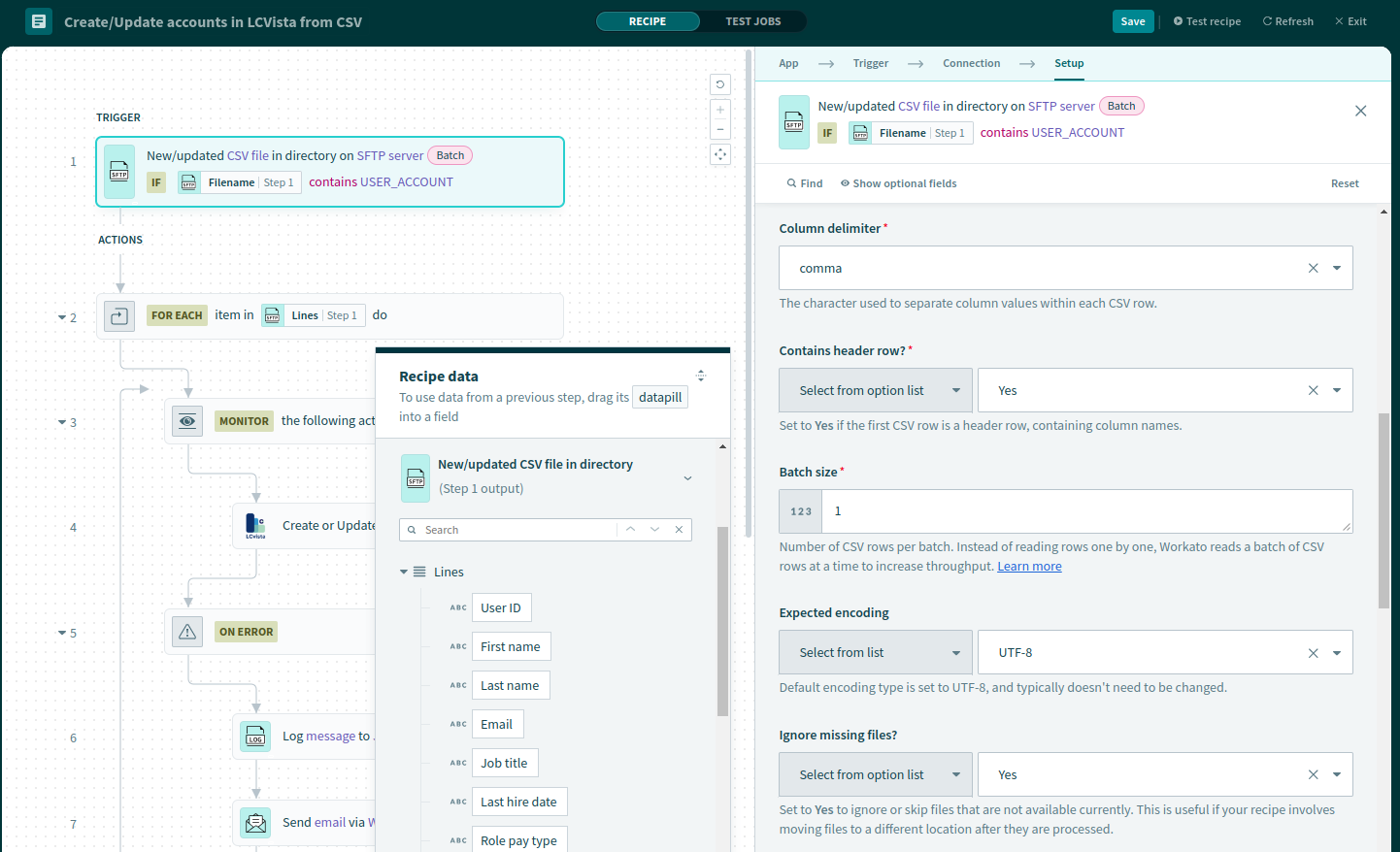Open the Expected encoding UTF-8 dropdown
The width and height of the screenshot is (1400, 852).
(x=1337, y=653)
